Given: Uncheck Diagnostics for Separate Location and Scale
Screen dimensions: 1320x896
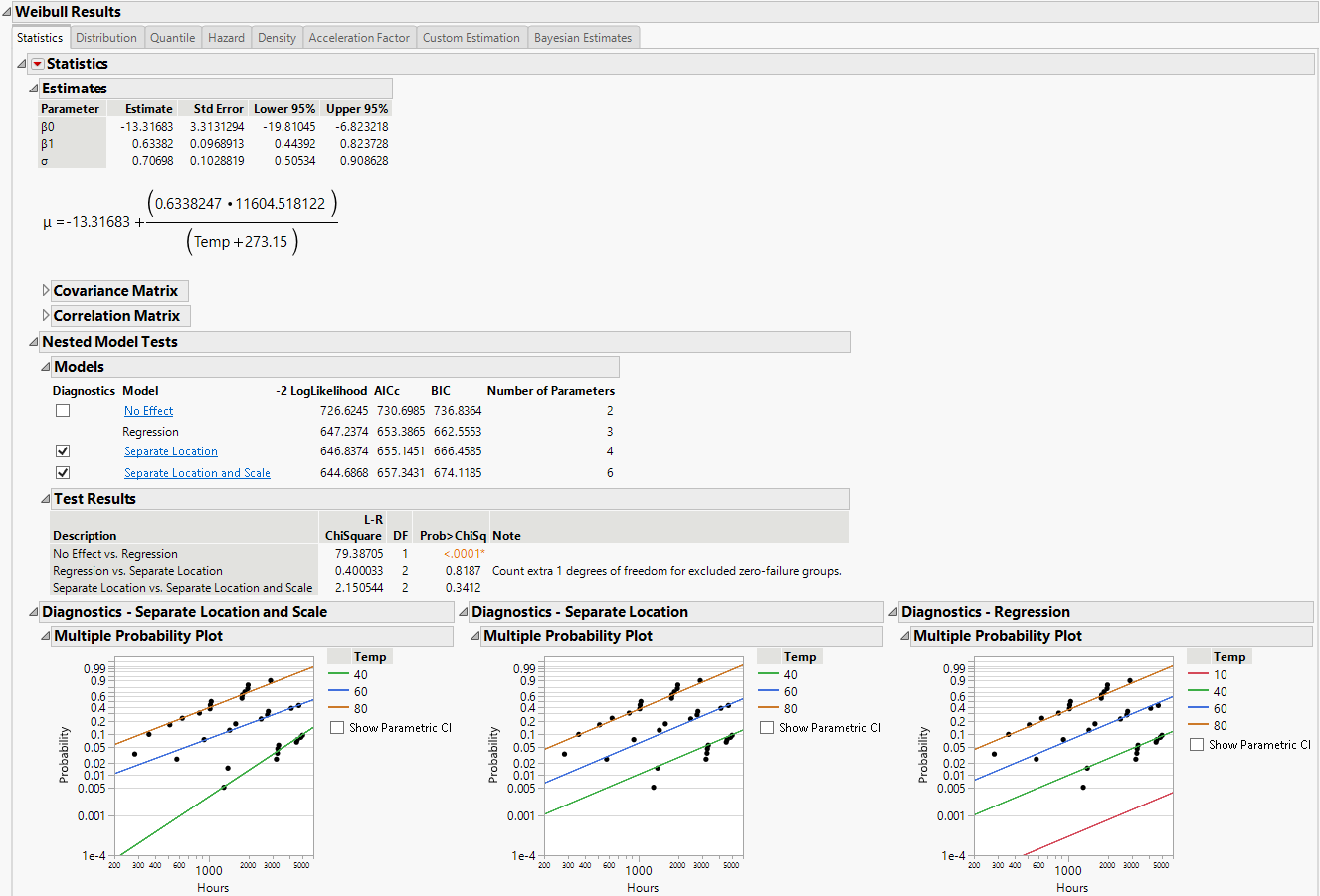Looking at the screenshot, I should (x=62, y=472).
